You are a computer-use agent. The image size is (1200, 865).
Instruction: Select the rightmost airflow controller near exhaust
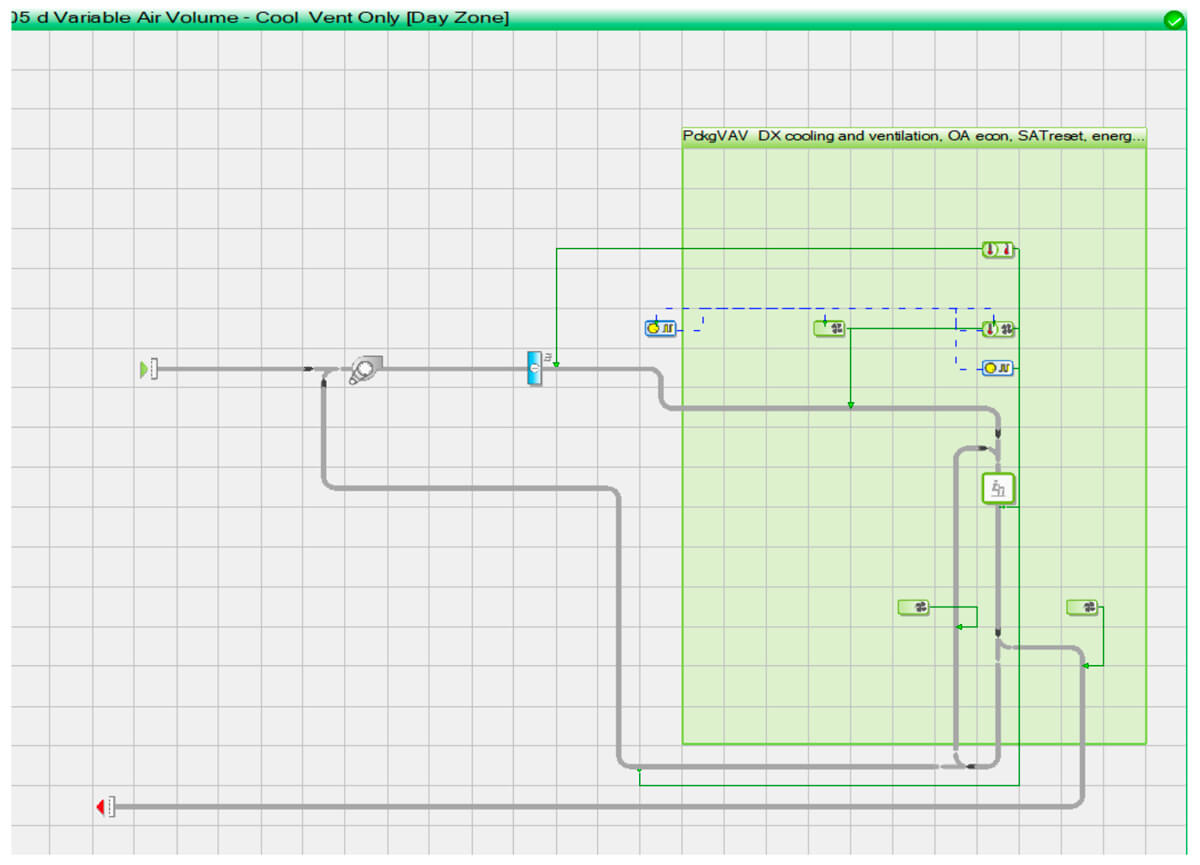click(x=1082, y=607)
